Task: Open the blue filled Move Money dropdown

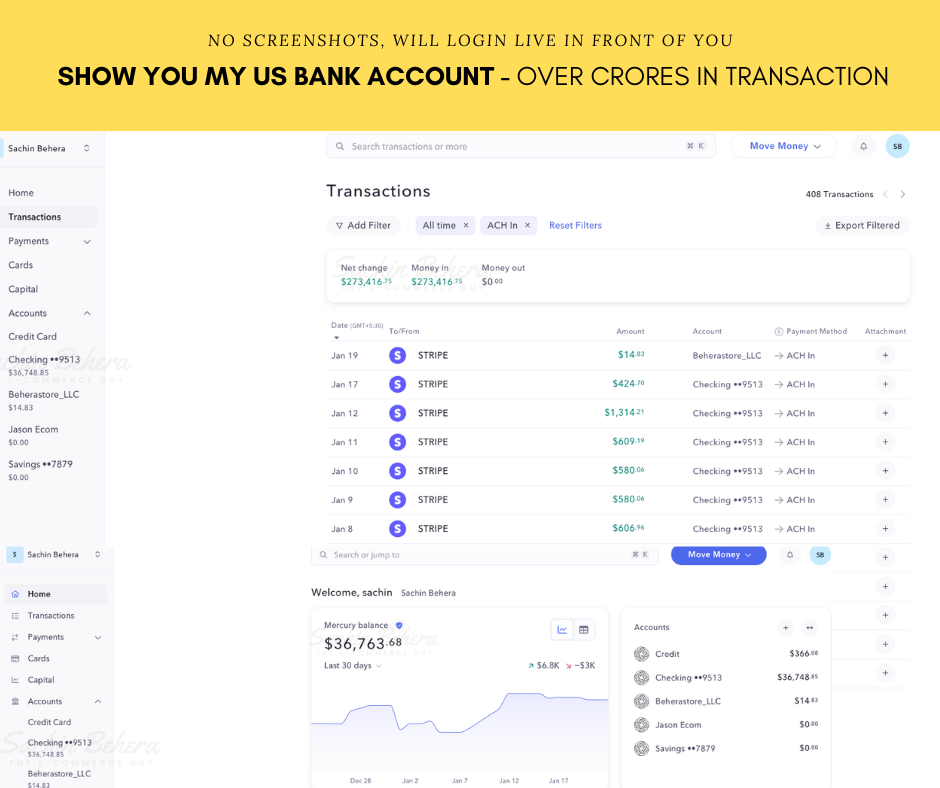Action: click(718, 555)
